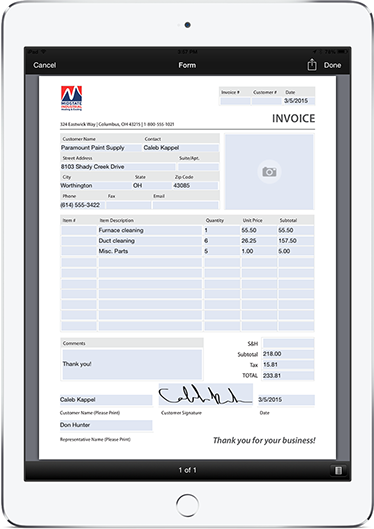Tap the Cancel button
This screenshot has width=374, height=529.
click(45, 65)
